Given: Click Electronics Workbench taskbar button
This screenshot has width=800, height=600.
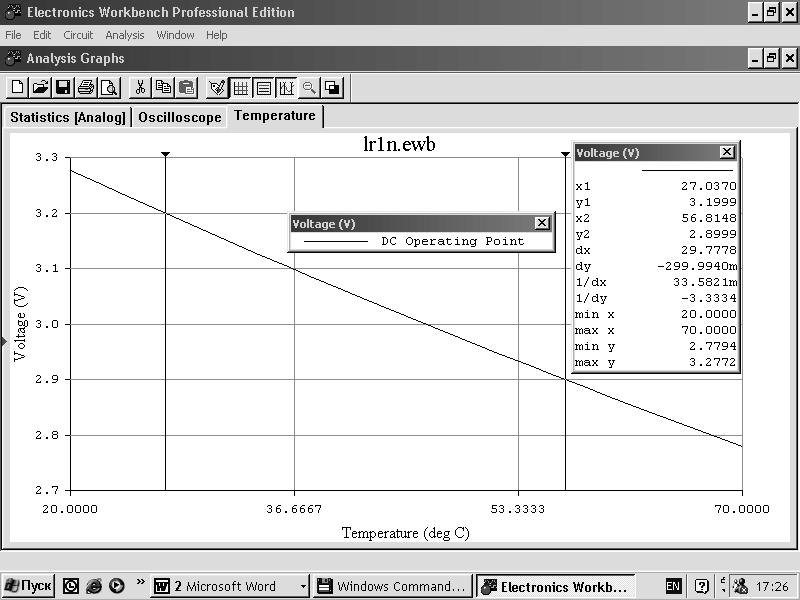Looking at the screenshot, I should (556, 586).
